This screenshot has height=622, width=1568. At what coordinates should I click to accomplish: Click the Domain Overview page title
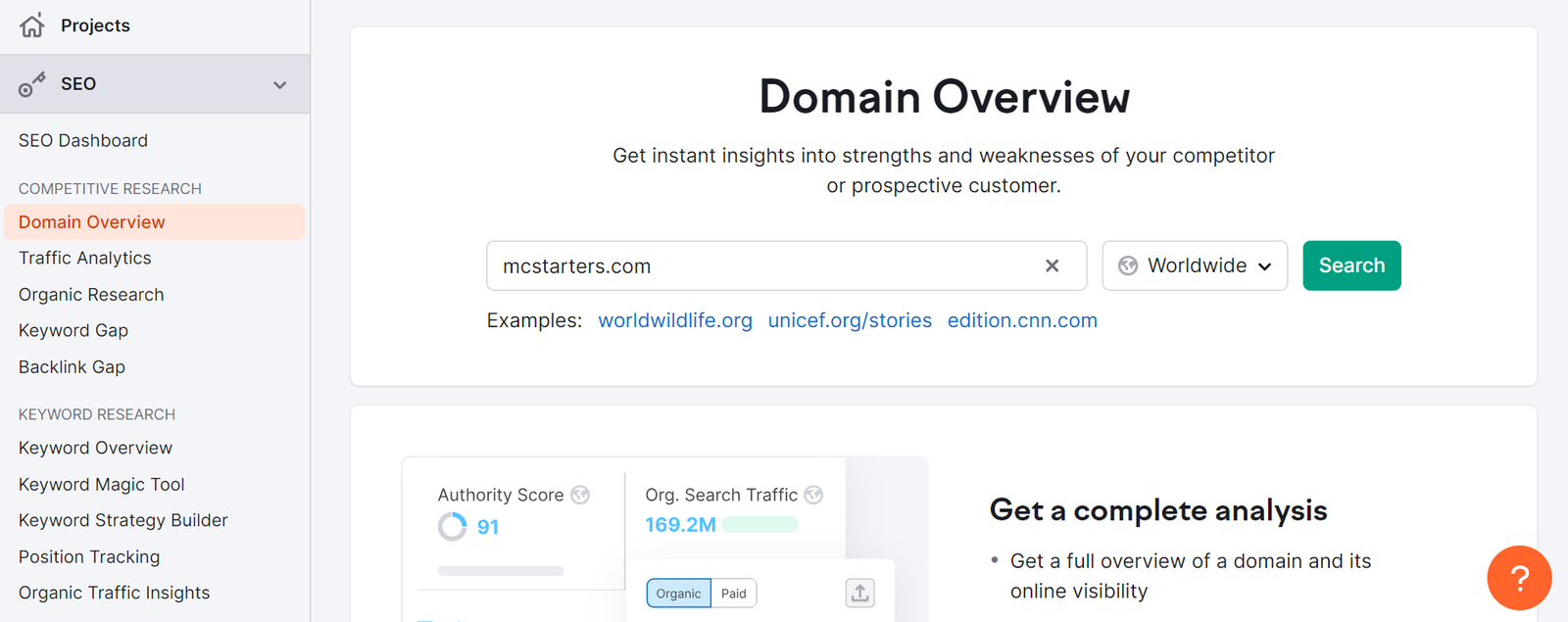944,97
